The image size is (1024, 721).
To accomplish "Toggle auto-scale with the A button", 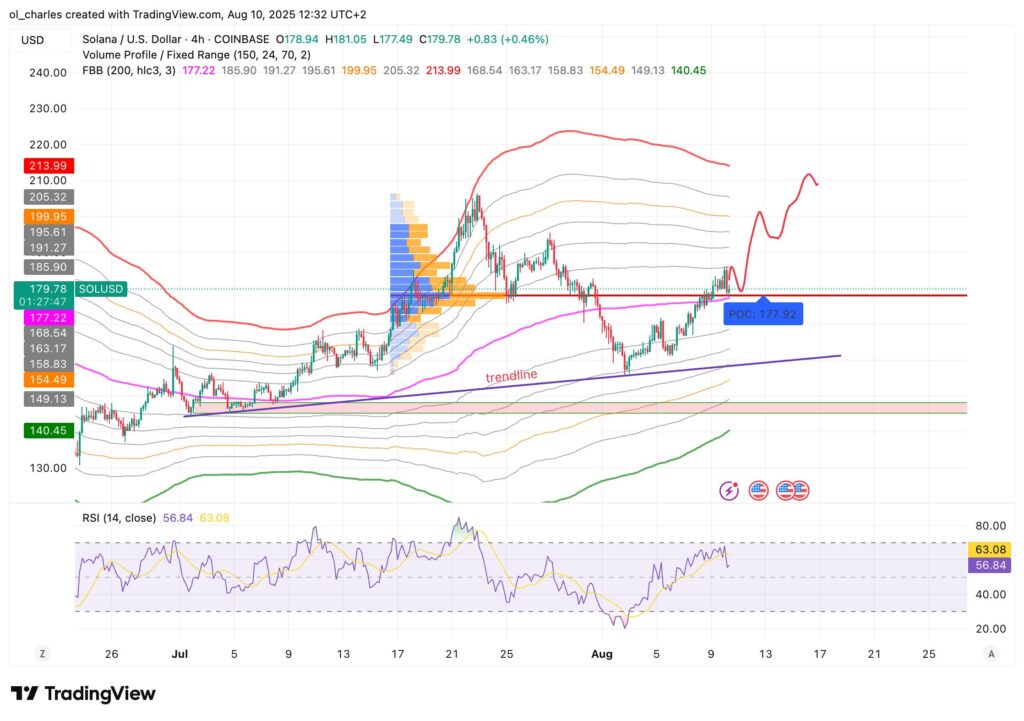I will tap(990, 653).
